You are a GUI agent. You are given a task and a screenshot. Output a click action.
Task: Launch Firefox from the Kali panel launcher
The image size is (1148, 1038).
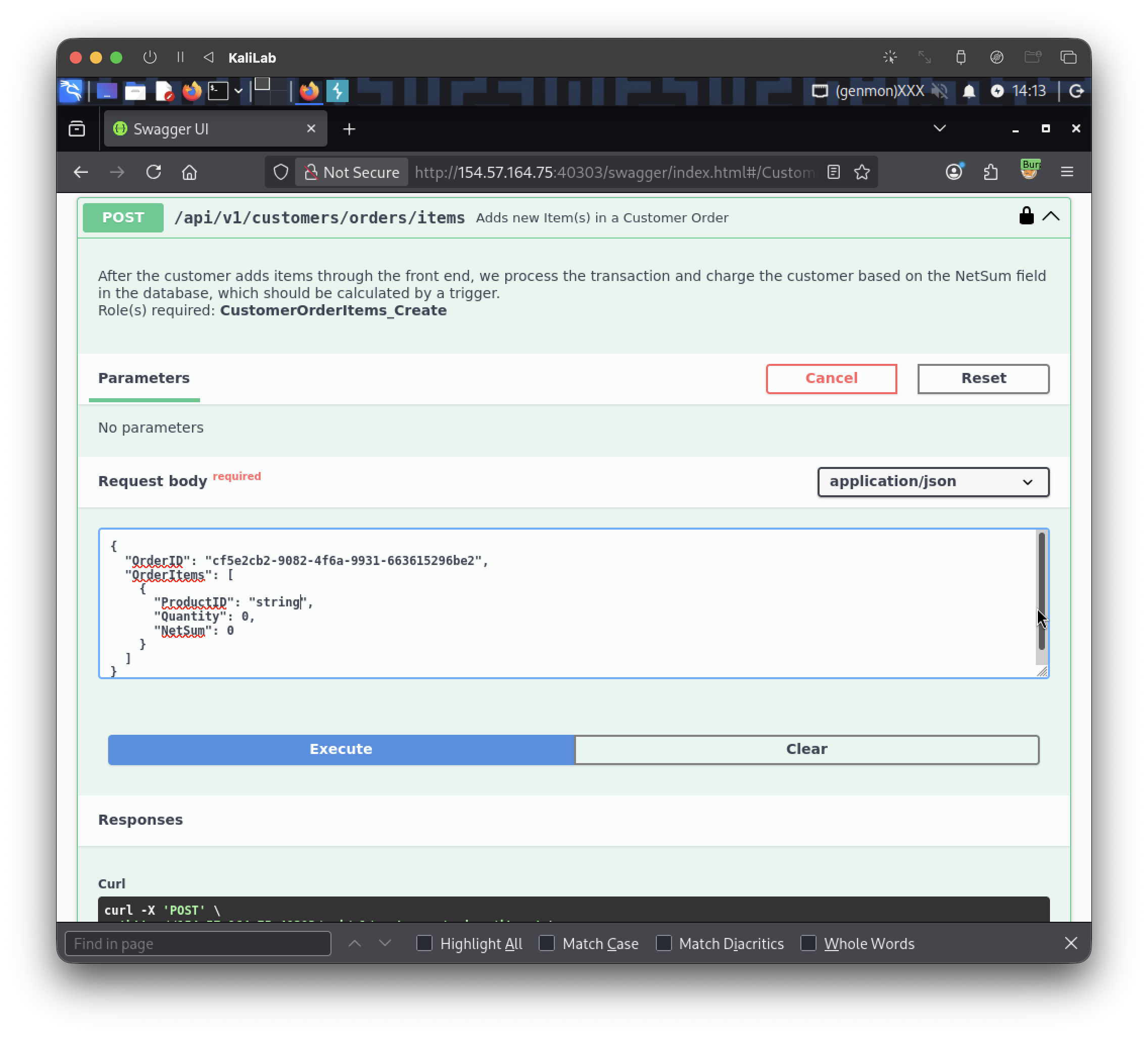click(192, 91)
